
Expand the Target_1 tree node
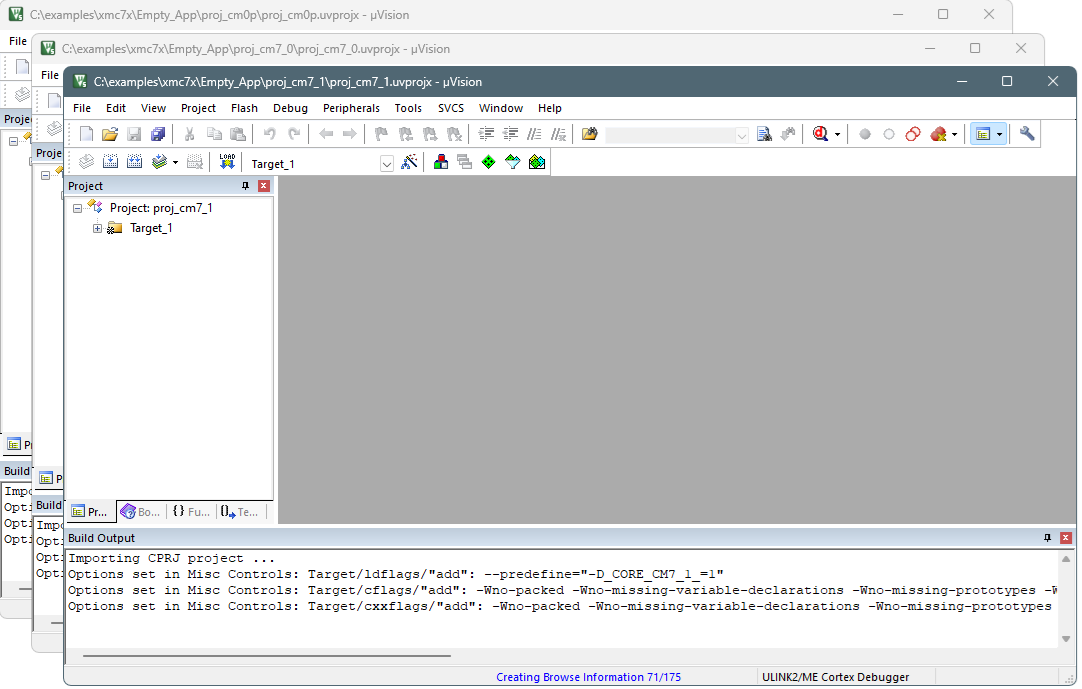98,228
